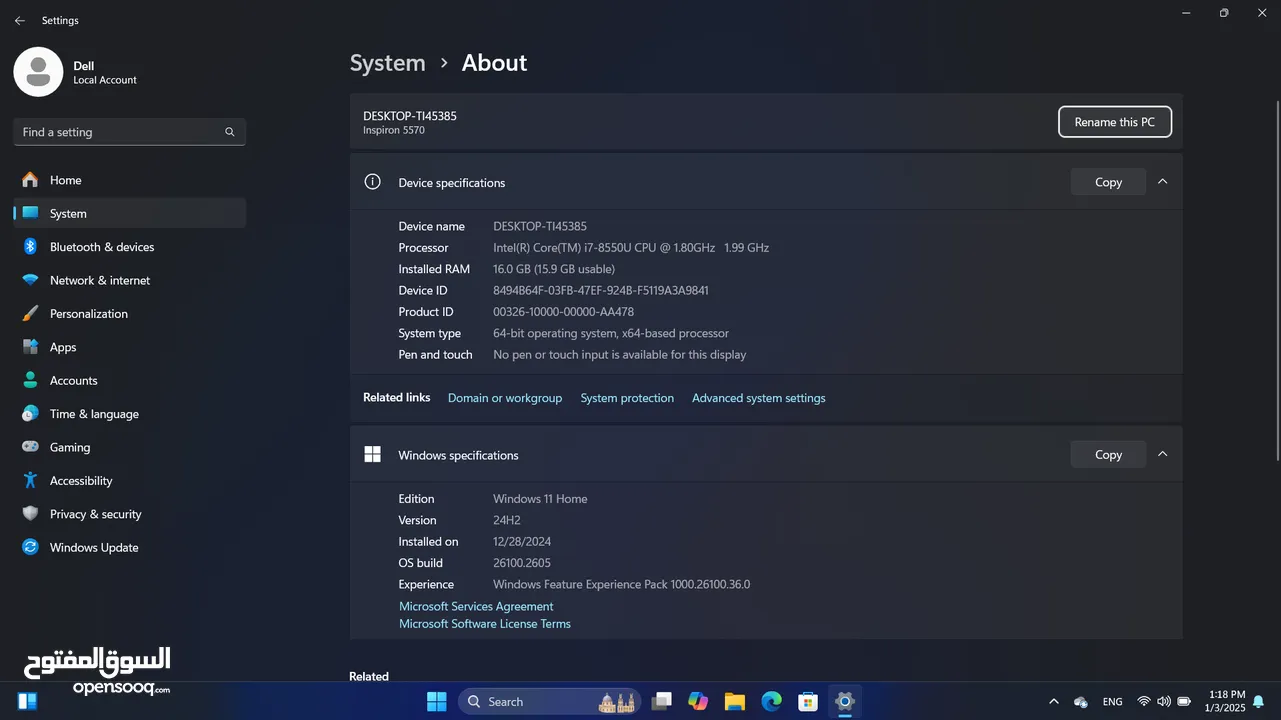Switch ENG input language indicator
1281x720 pixels.
click(1112, 702)
